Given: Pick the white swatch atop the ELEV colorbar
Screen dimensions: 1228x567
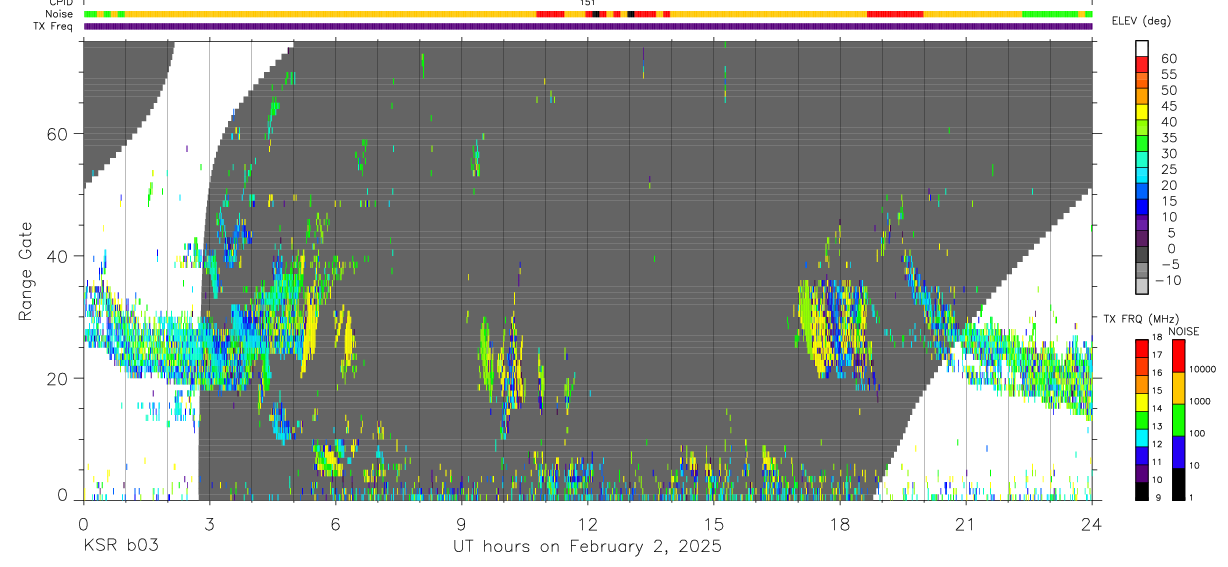Looking at the screenshot, I should coord(1142,49).
